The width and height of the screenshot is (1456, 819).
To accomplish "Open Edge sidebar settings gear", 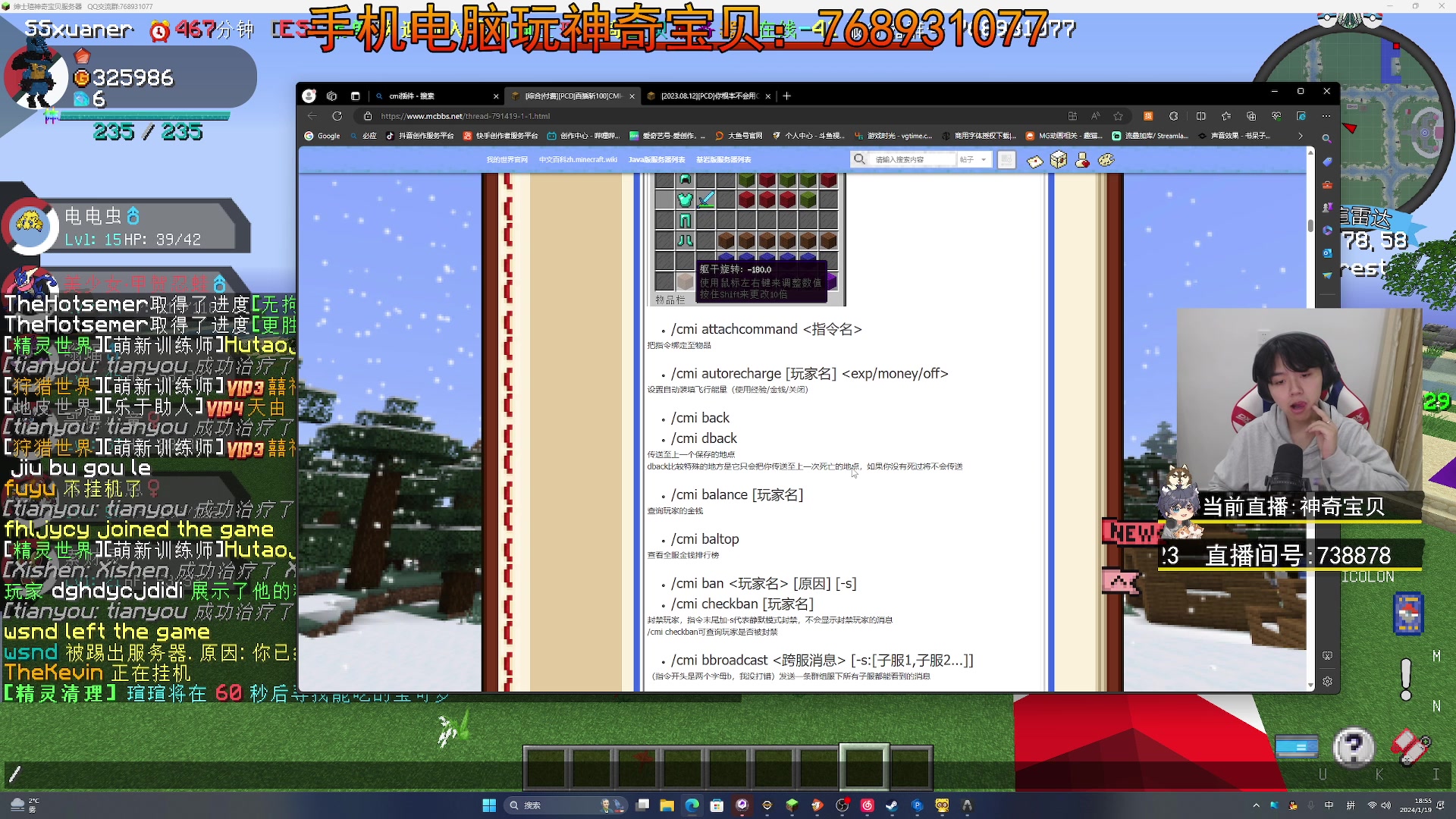I will (x=1327, y=682).
